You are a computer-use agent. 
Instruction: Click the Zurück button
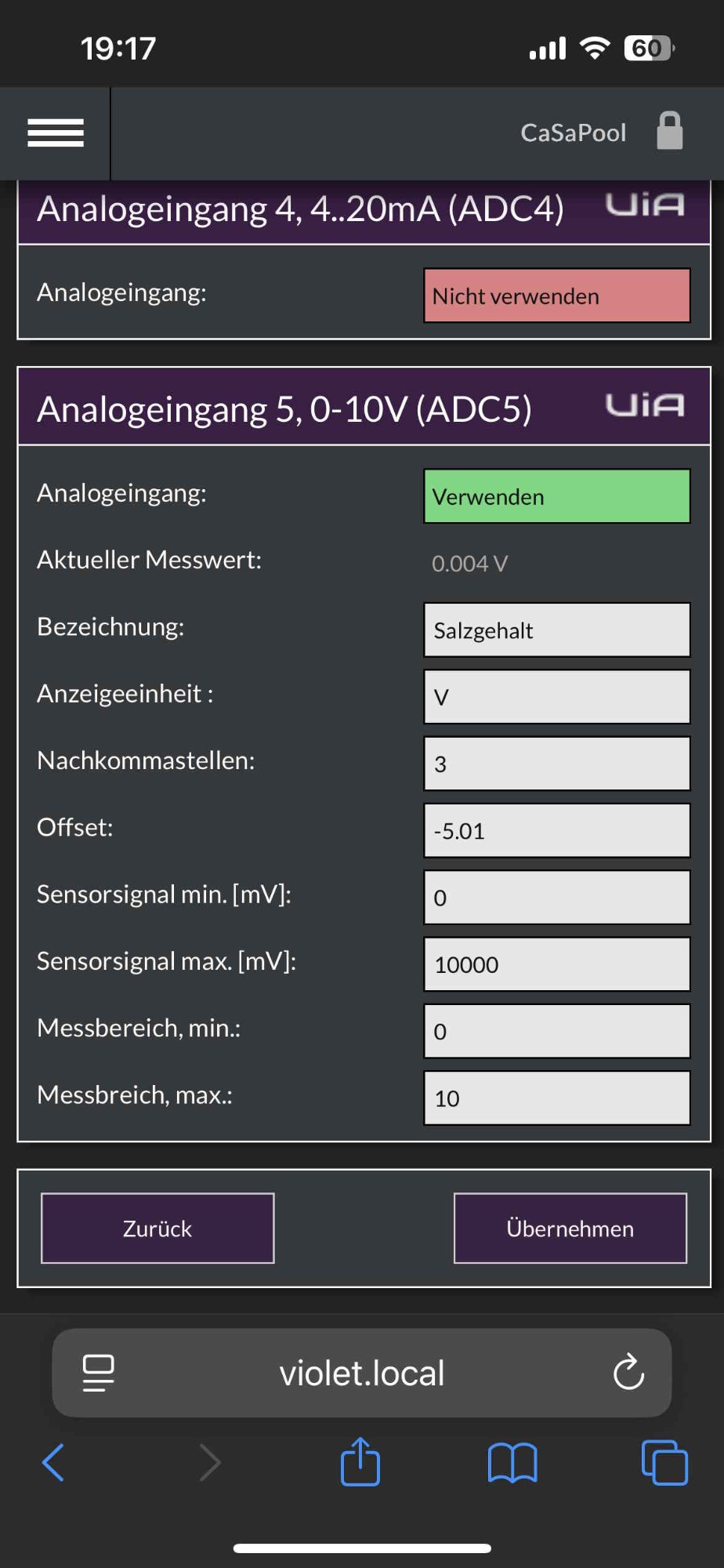(157, 1229)
